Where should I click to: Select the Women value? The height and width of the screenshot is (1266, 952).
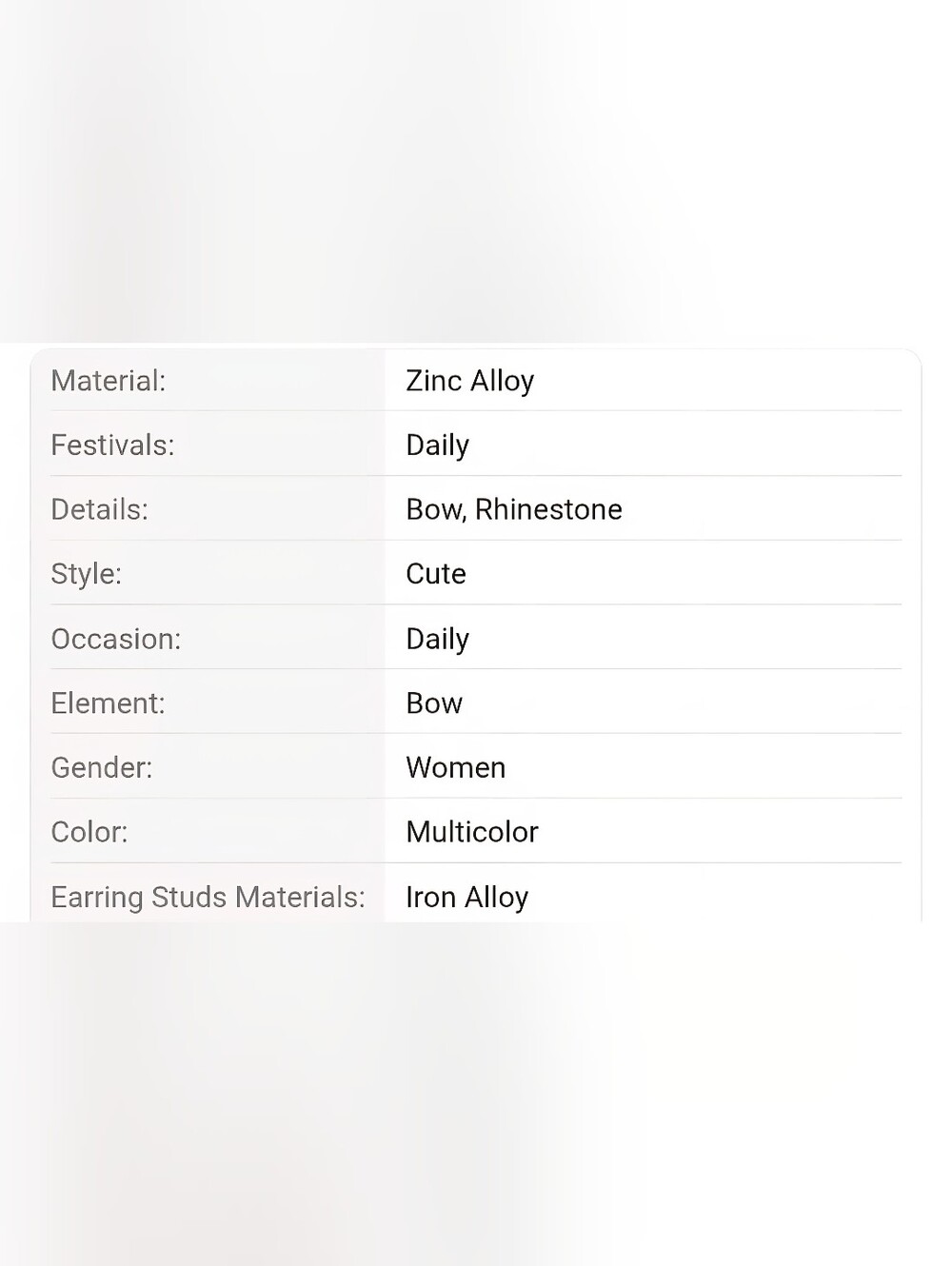pyautogui.click(x=456, y=767)
